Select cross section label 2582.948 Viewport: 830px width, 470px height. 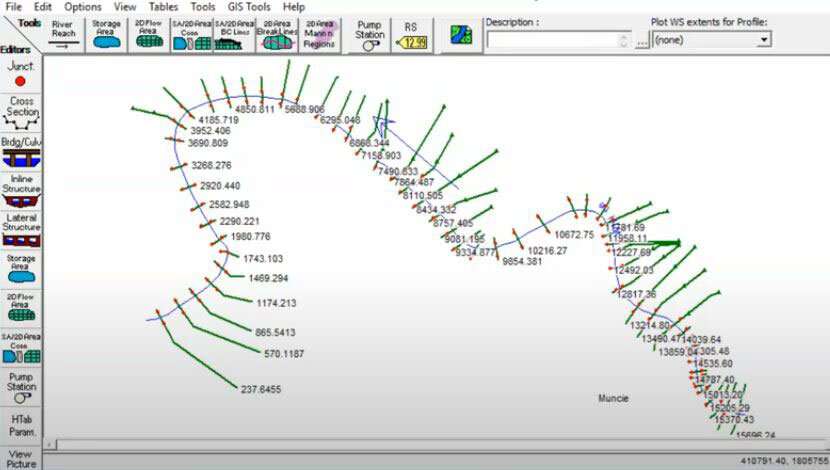coord(229,204)
